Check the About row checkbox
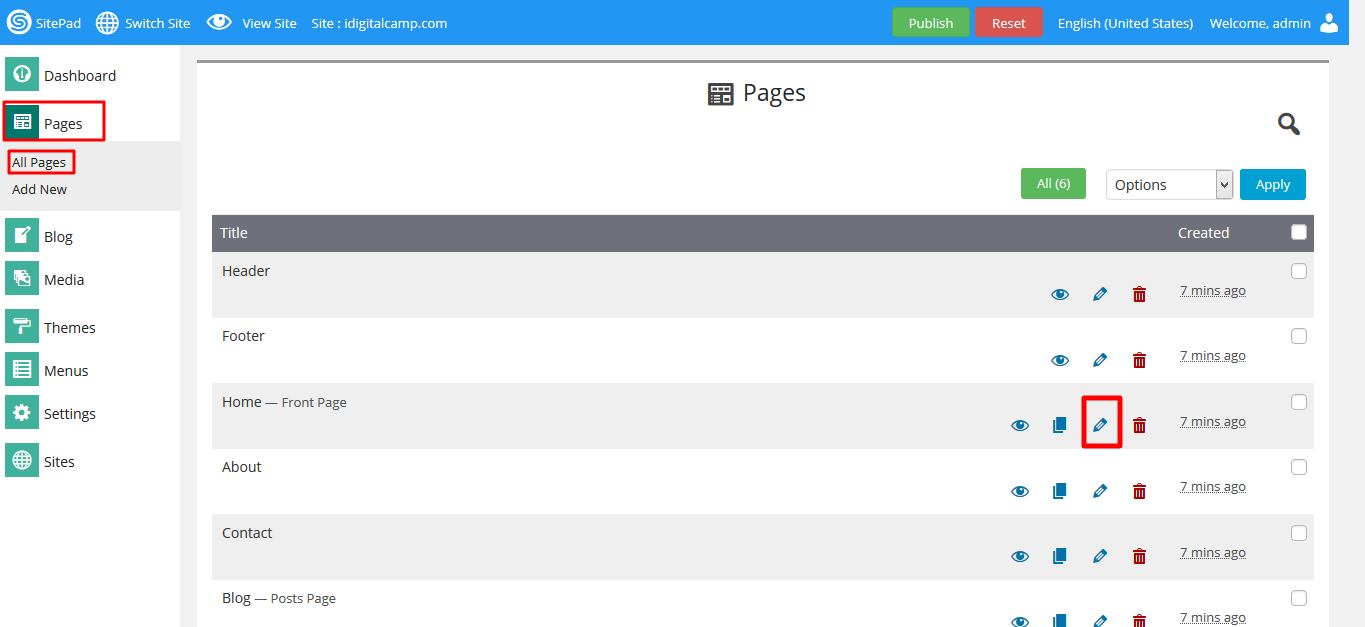The image size is (1365, 627). 1299,467
